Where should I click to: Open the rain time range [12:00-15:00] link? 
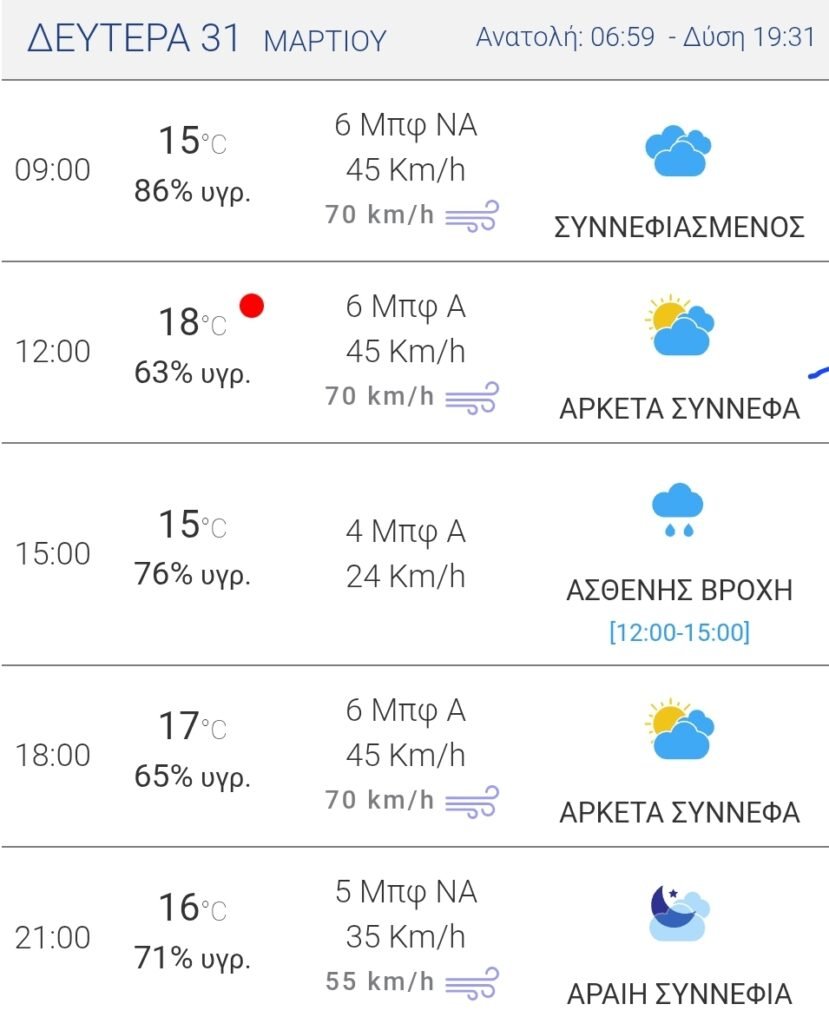pos(679,632)
